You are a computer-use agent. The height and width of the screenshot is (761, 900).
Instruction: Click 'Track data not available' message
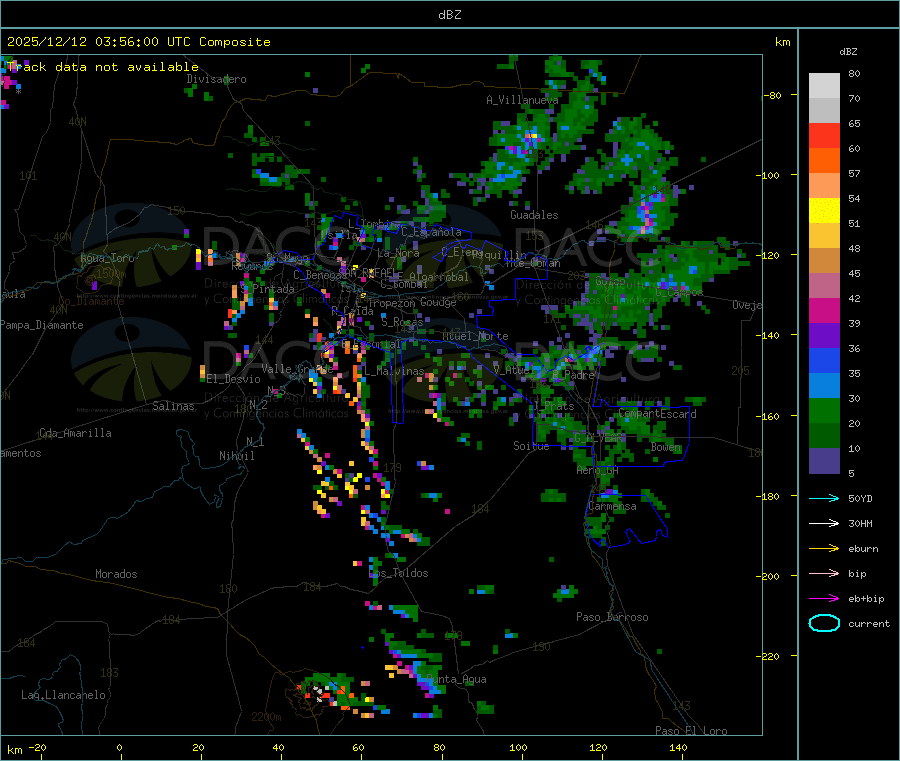click(103, 67)
